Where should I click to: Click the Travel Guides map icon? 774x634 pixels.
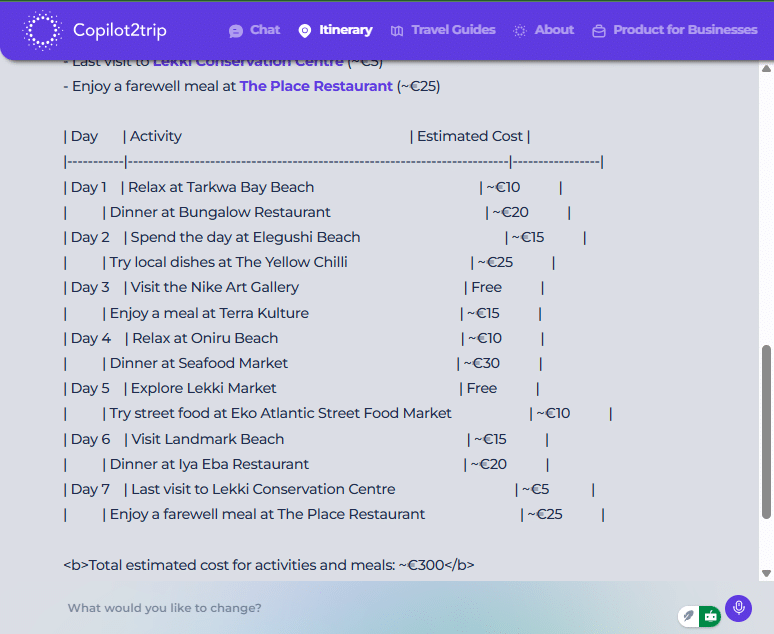coord(397,31)
